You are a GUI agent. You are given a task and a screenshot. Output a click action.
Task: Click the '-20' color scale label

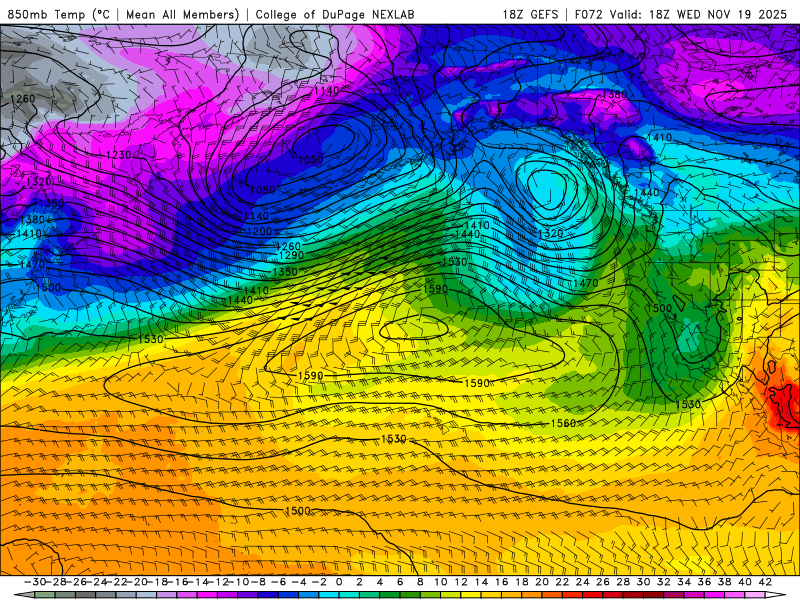click(137, 582)
